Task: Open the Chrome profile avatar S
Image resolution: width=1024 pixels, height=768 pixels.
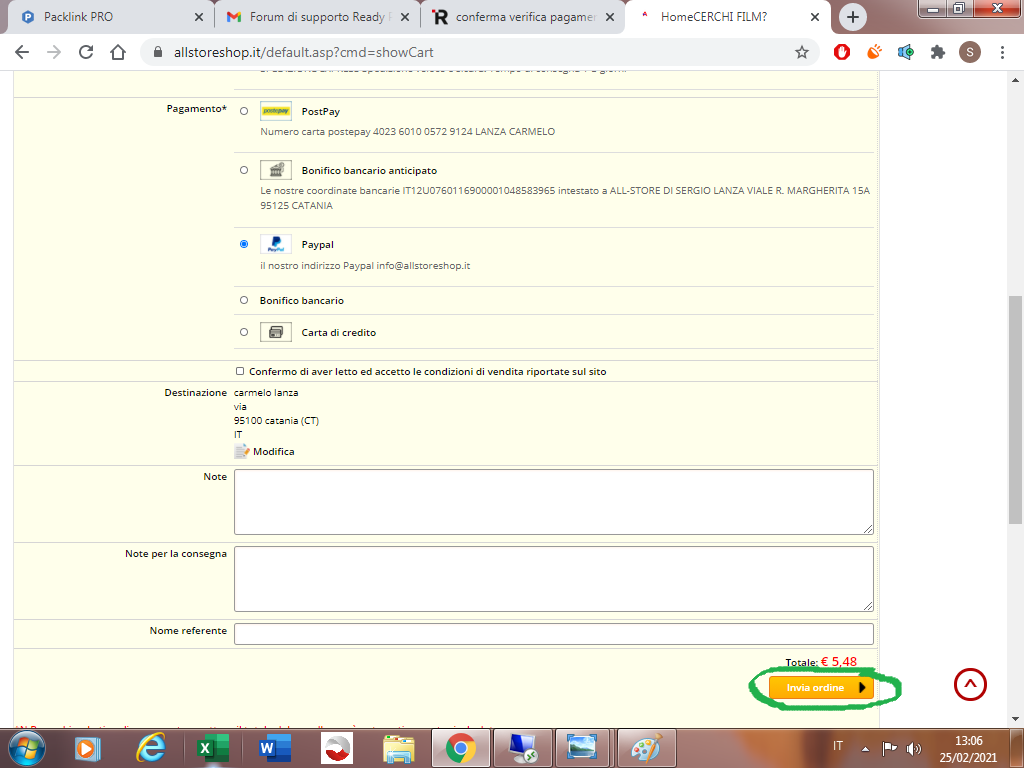Action: coord(970,52)
